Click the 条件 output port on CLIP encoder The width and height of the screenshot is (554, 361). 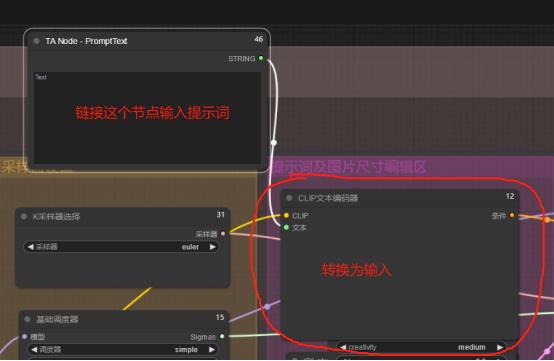coord(512,215)
